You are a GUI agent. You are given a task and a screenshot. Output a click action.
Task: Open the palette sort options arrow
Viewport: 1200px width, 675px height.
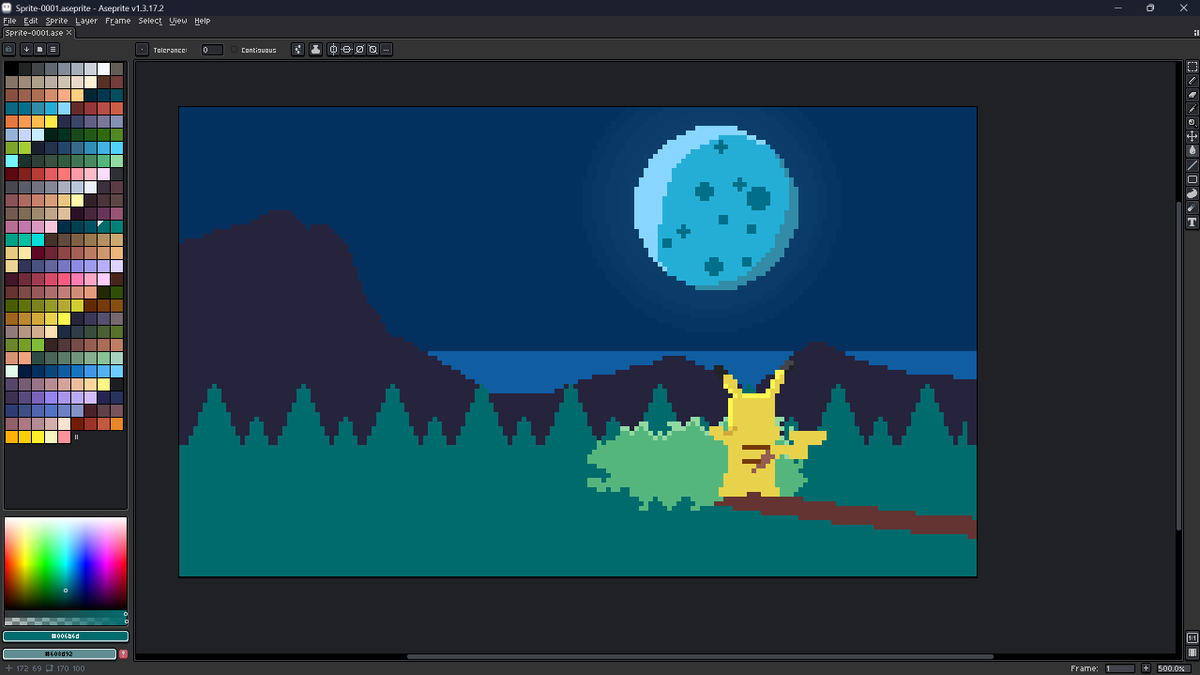tap(26, 49)
